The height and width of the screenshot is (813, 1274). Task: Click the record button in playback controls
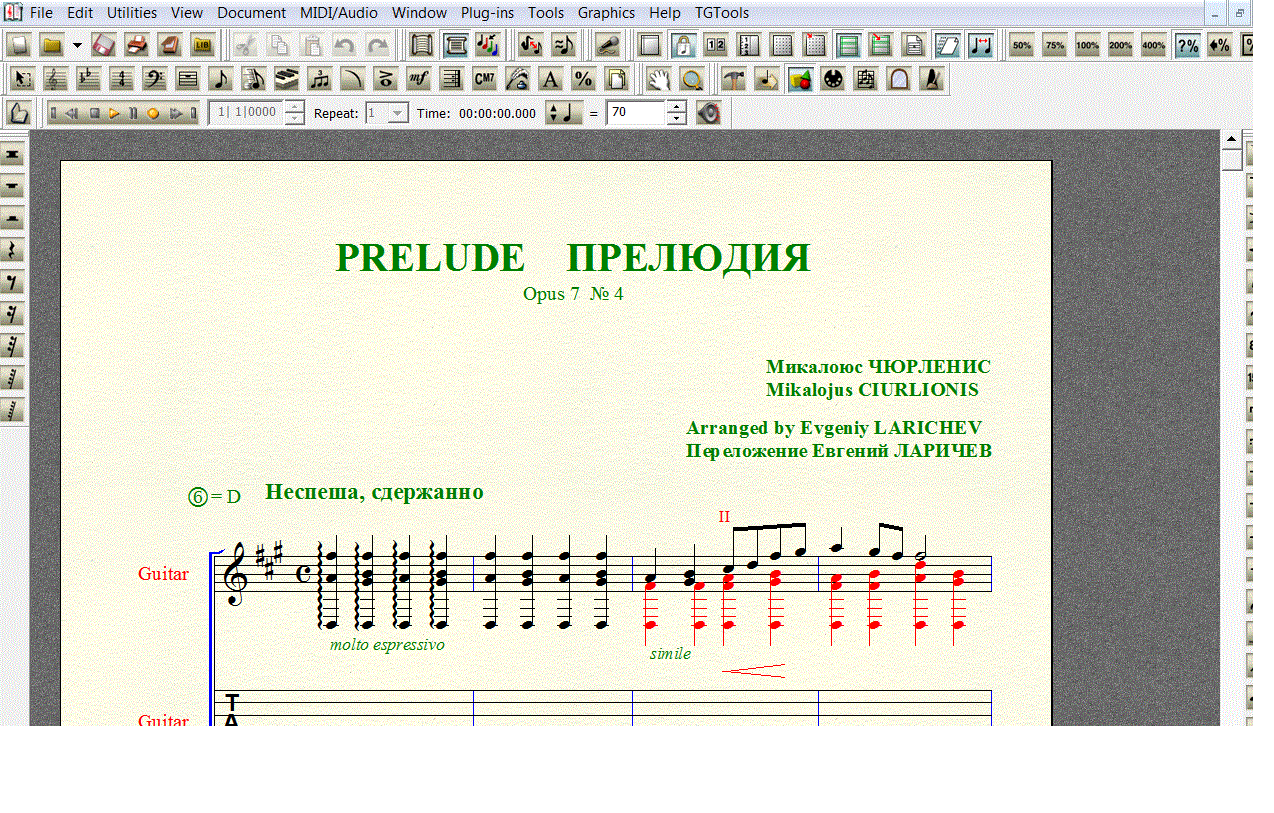coord(153,113)
